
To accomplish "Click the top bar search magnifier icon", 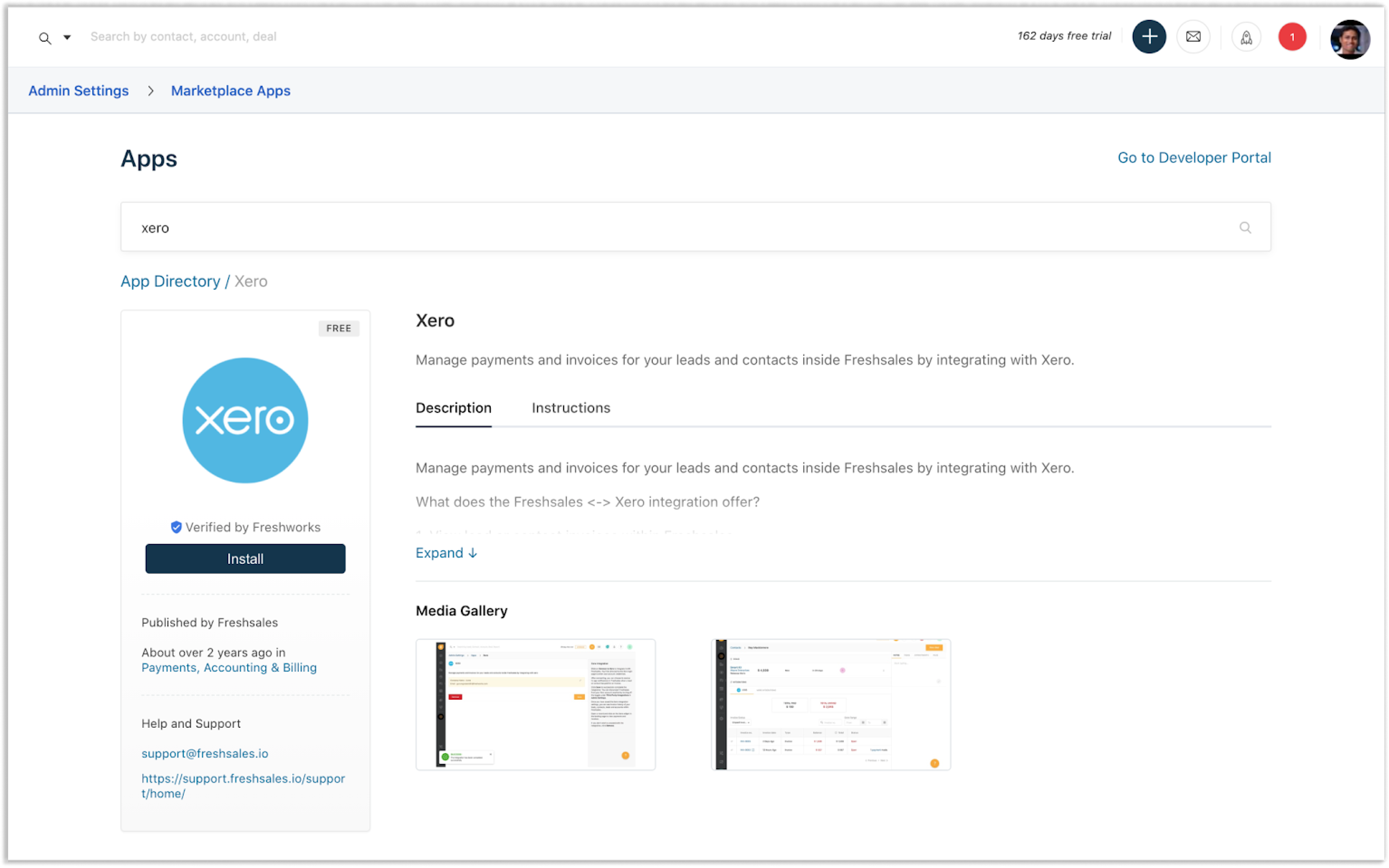I will (x=45, y=38).
